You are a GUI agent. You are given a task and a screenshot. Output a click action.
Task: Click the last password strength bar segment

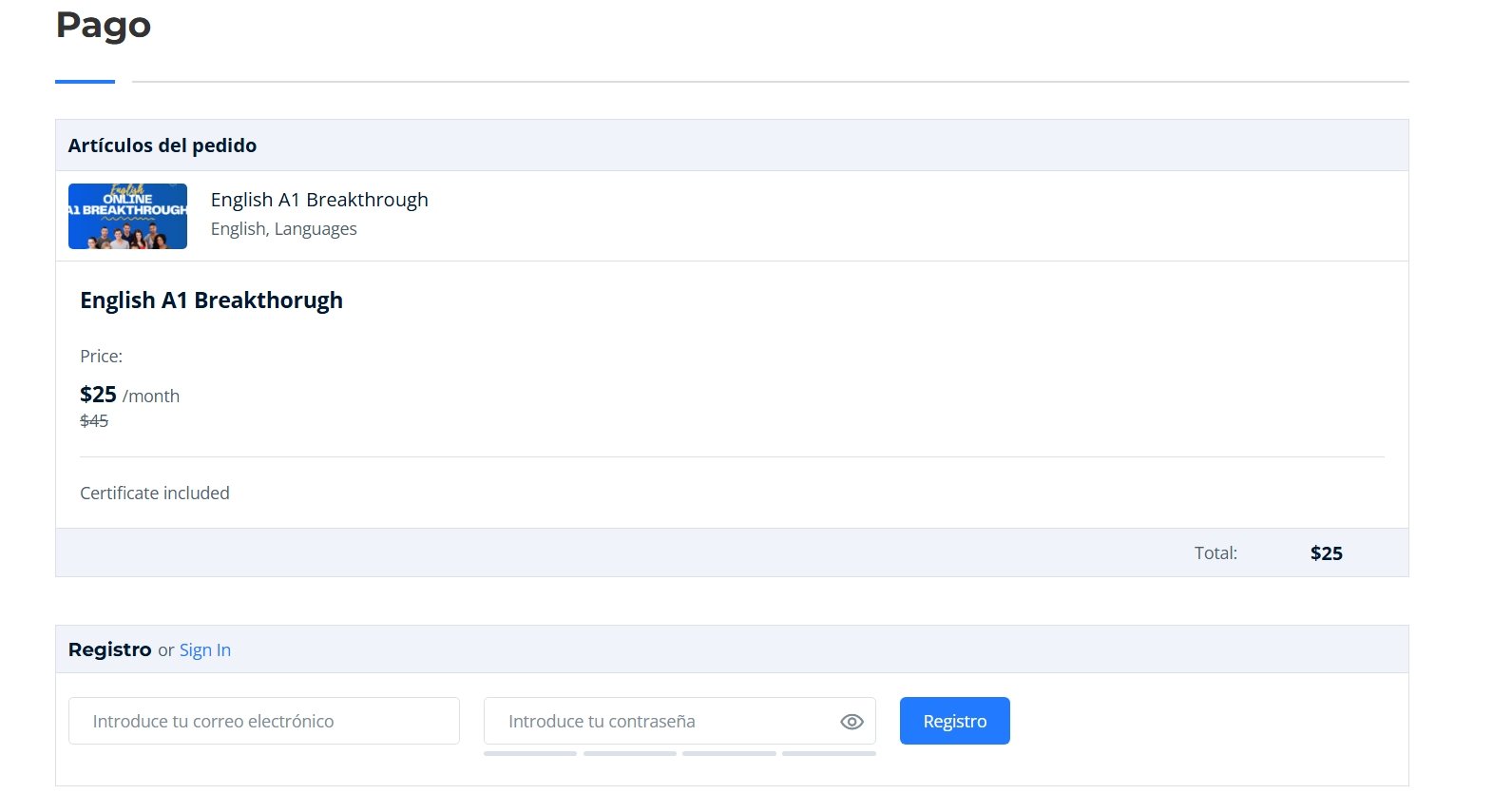point(829,753)
